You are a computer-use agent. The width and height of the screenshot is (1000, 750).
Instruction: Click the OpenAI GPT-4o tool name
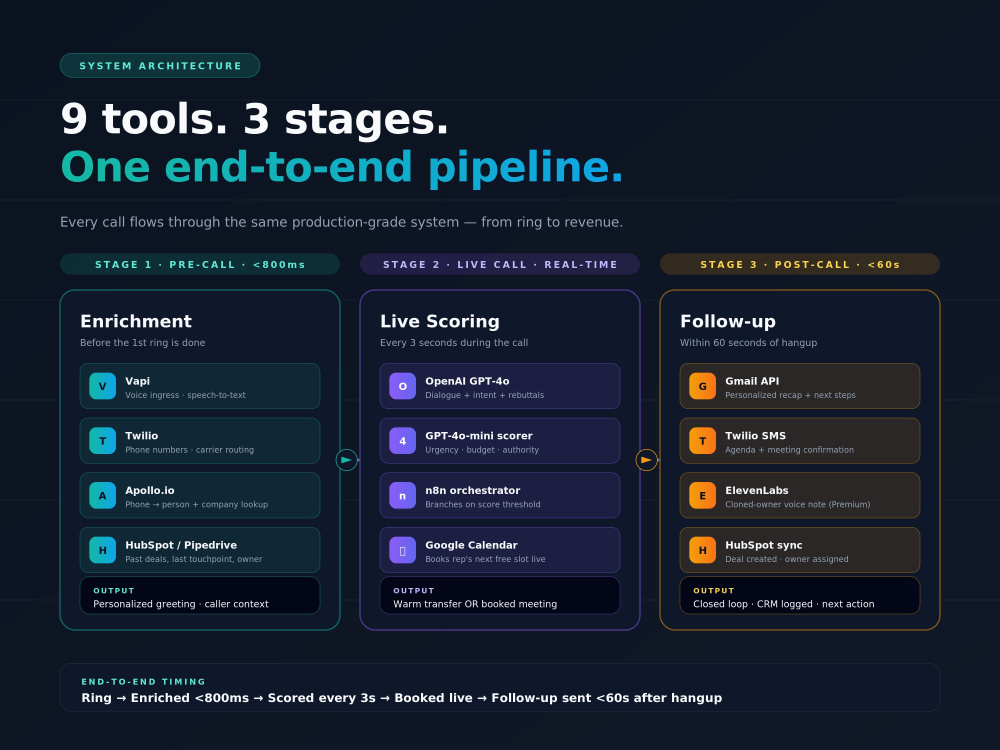click(467, 381)
